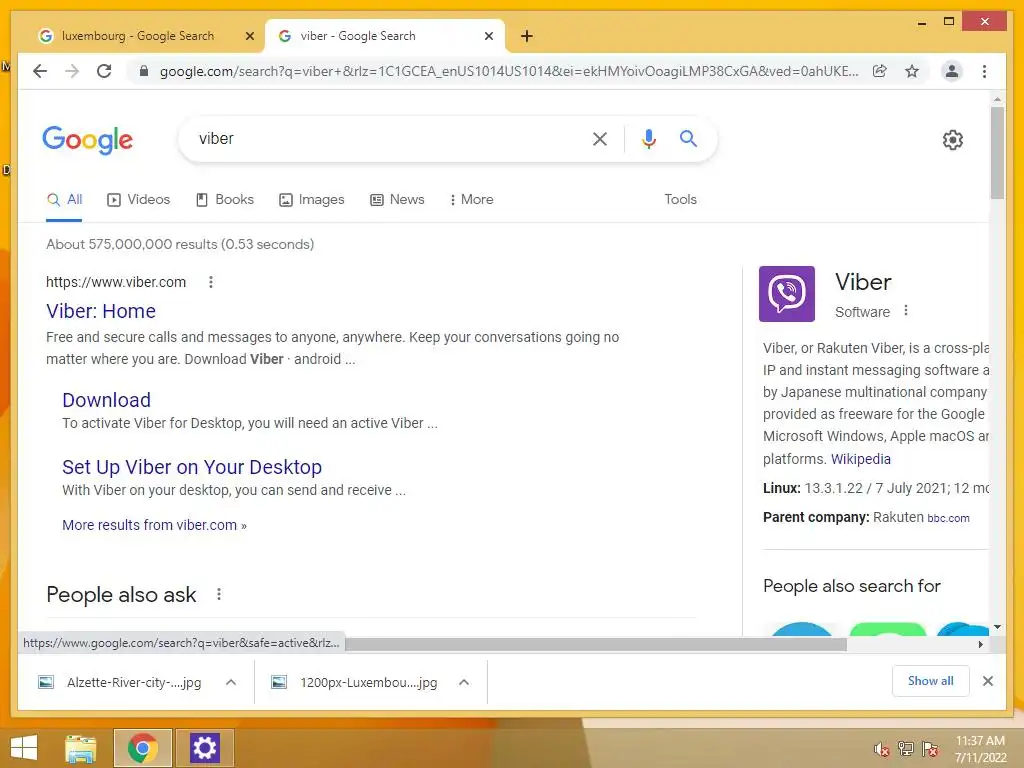
Task: Click the https://www.viber.com URL text
Action: click(116, 282)
